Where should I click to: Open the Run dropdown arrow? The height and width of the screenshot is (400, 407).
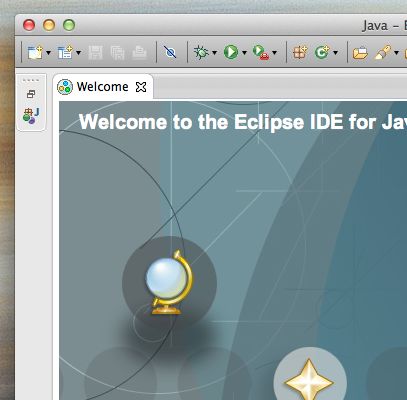pyautogui.click(x=244, y=53)
